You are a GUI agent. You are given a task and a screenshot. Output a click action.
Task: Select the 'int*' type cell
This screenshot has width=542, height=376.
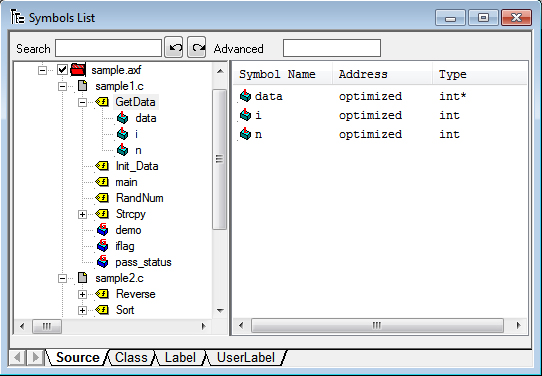pyautogui.click(x=453, y=96)
